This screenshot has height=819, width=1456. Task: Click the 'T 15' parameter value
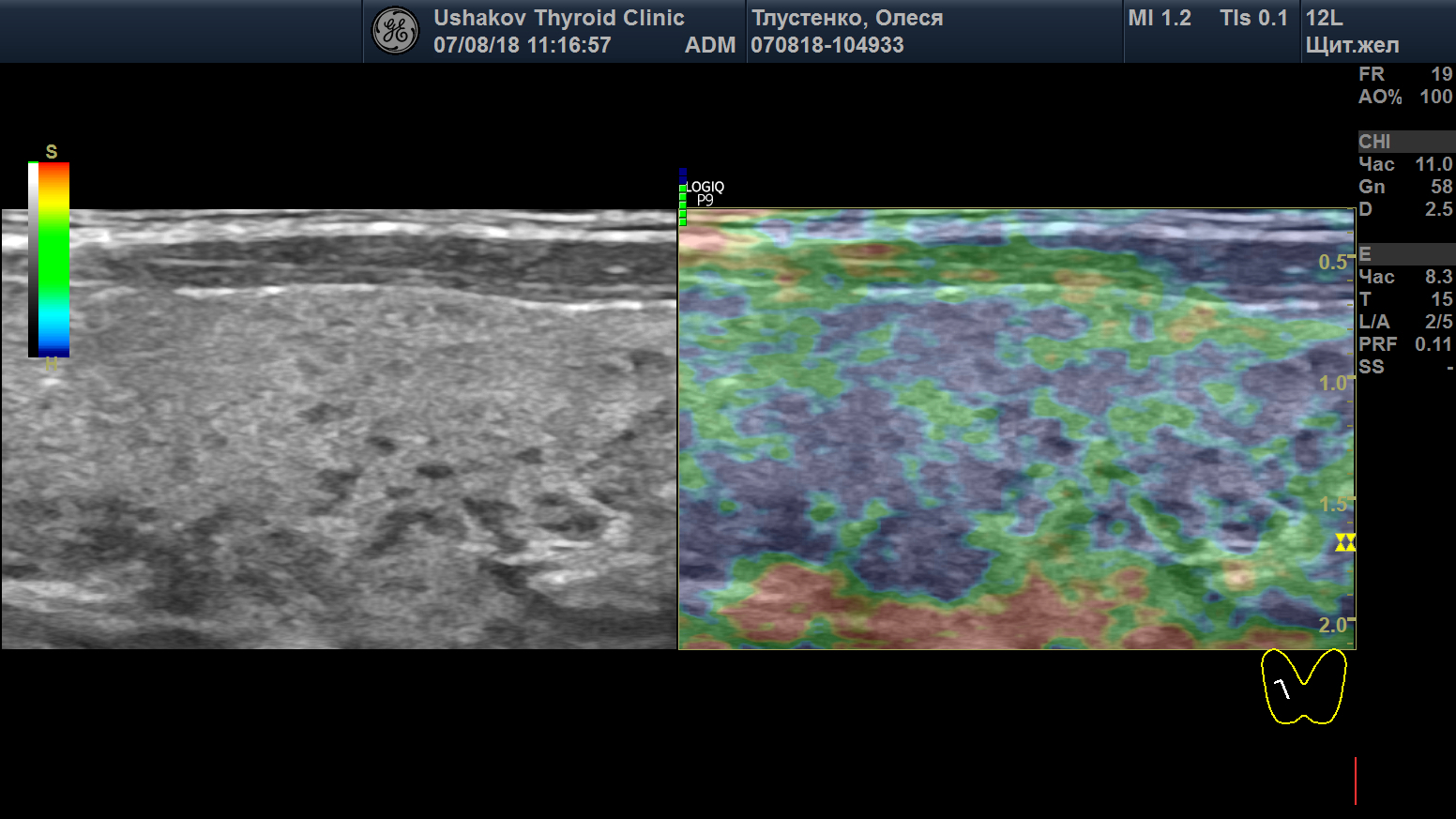coord(1405,299)
